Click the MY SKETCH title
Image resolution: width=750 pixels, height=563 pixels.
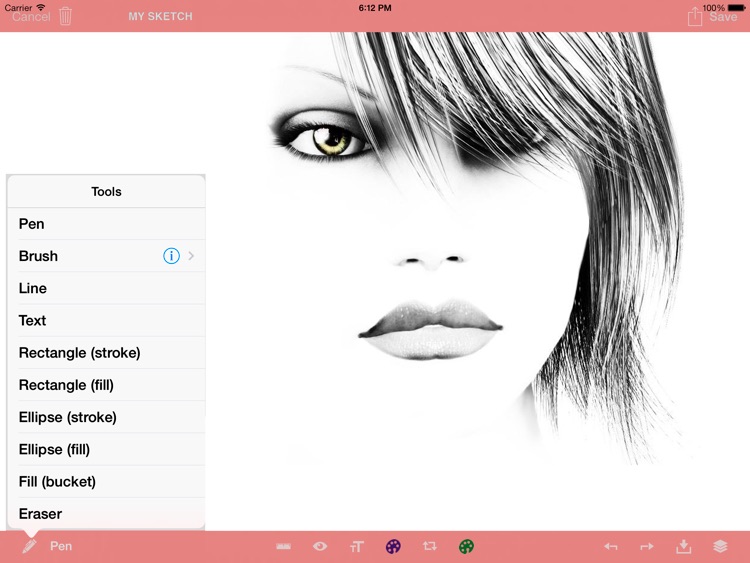(160, 16)
